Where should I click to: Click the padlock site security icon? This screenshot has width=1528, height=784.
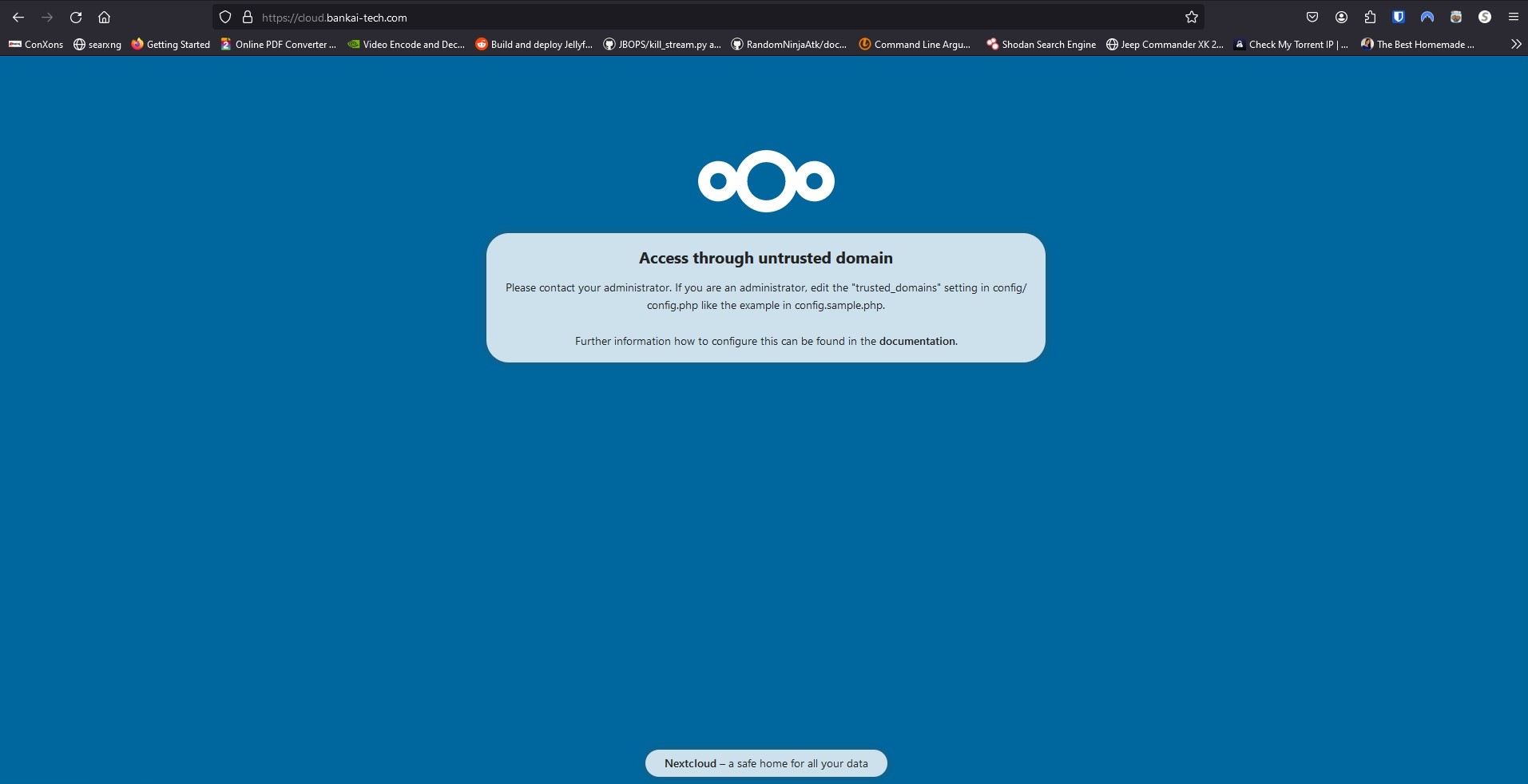pyautogui.click(x=248, y=17)
